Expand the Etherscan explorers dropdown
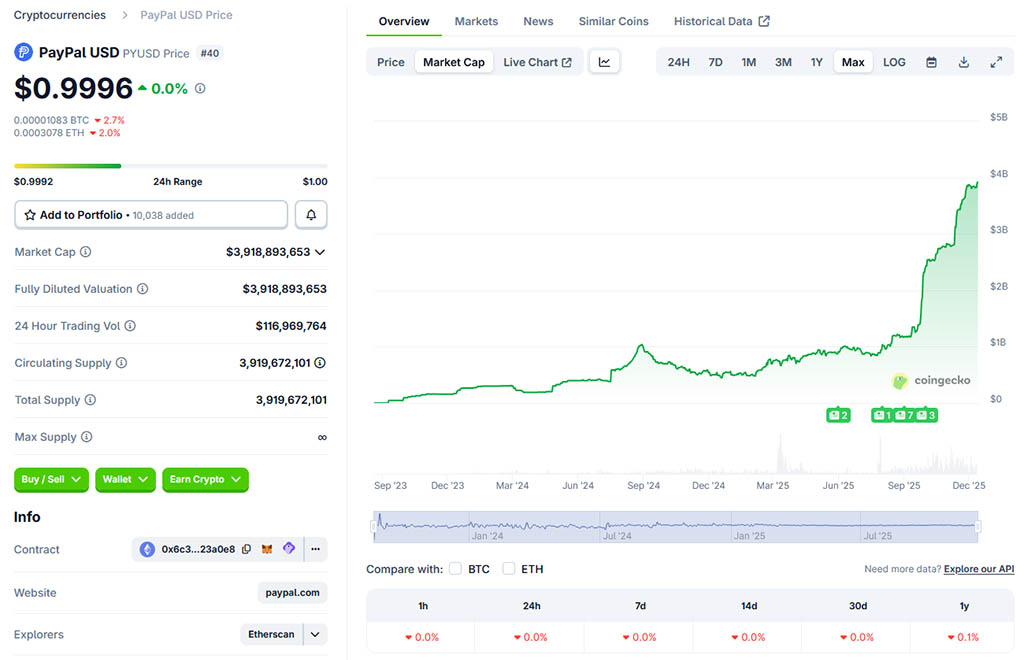This screenshot has height=660, width=1024. [x=315, y=635]
